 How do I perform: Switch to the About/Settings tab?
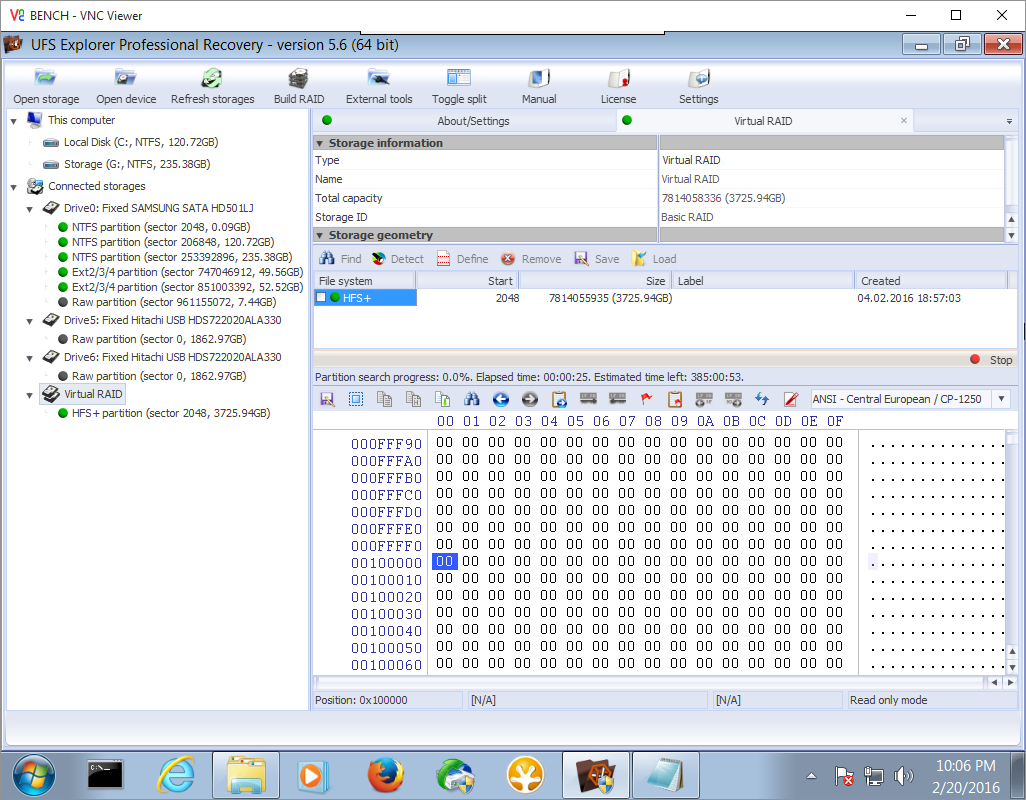(x=465, y=121)
